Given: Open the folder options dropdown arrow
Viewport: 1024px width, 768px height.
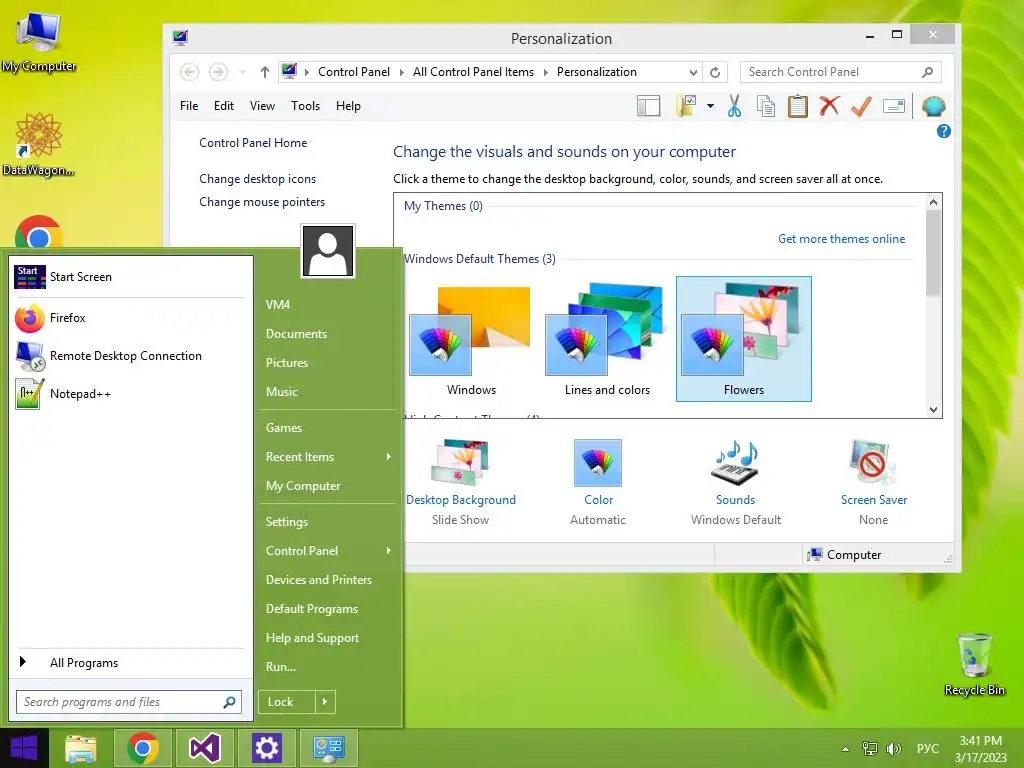Looking at the screenshot, I should [x=710, y=106].
